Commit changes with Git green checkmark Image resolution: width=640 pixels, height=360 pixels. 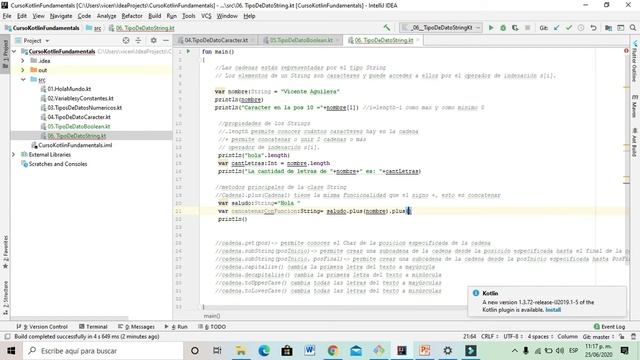[569, 28]
